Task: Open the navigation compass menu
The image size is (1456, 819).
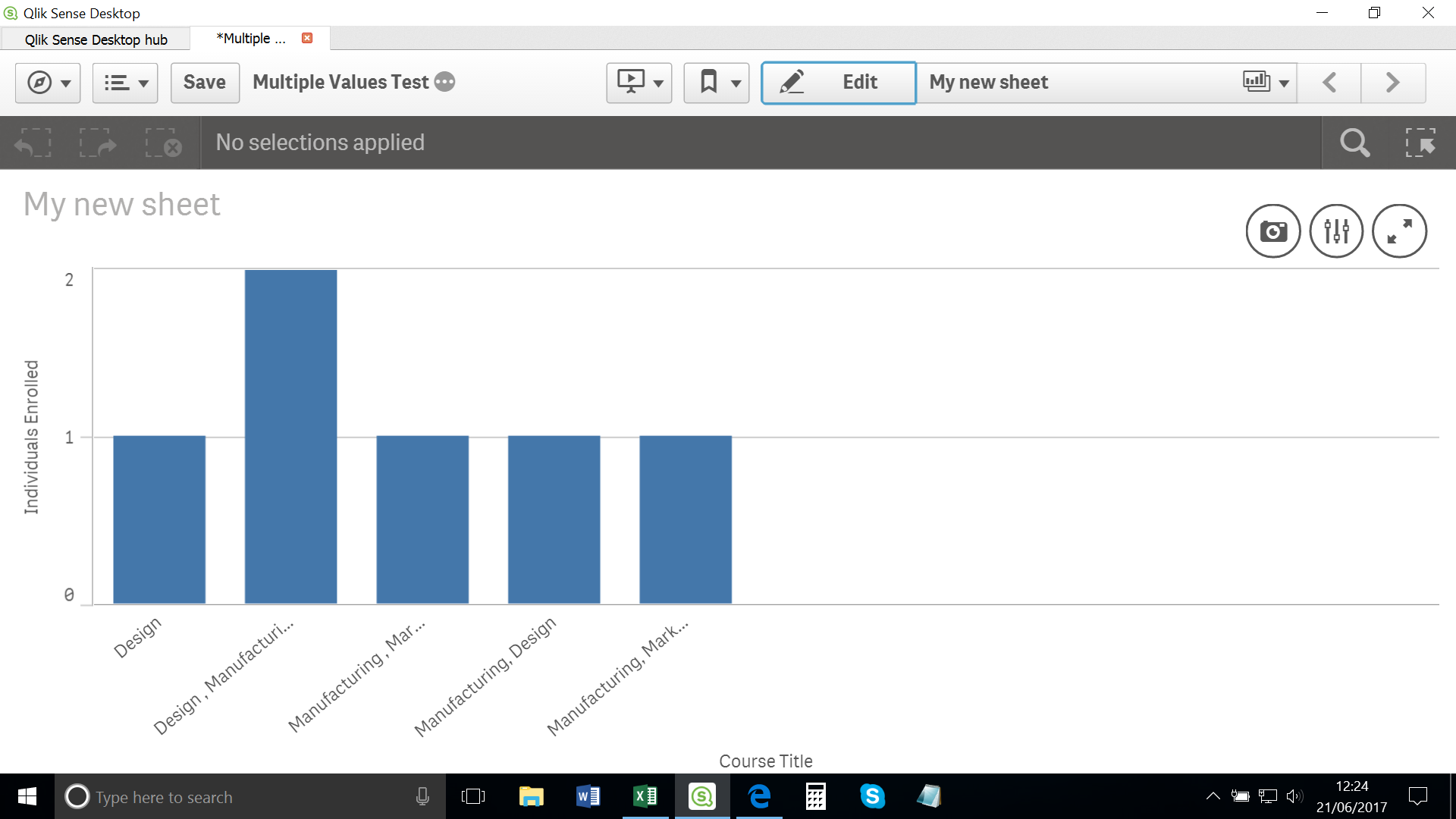Action: coord(48,83)
